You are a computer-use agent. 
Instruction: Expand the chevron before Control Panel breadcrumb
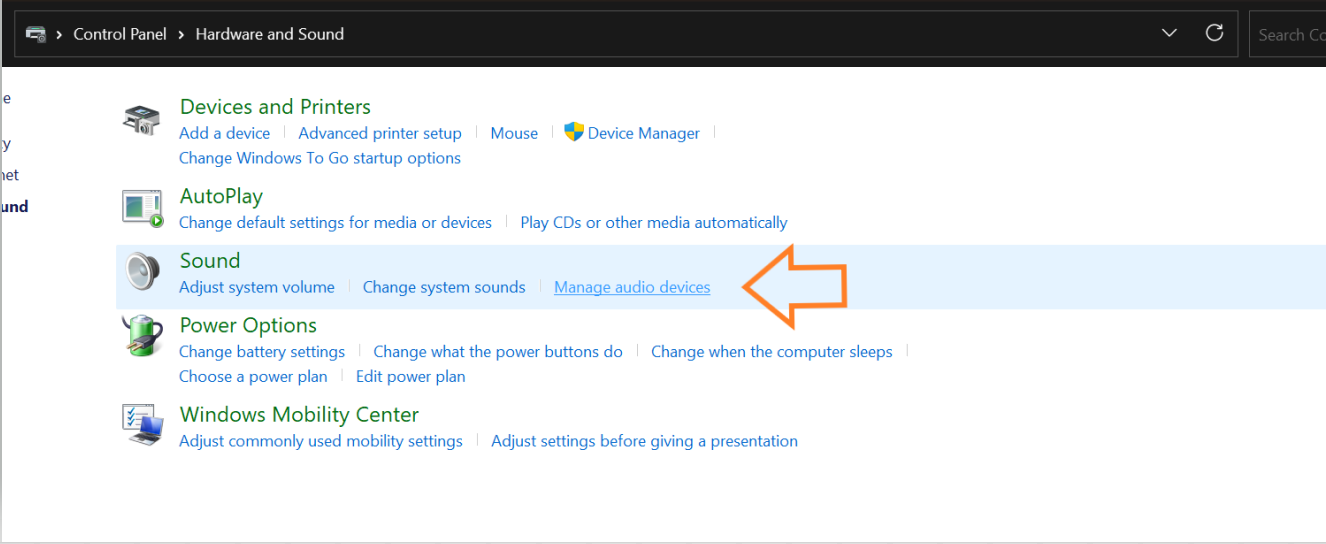(x=60, y=34)
